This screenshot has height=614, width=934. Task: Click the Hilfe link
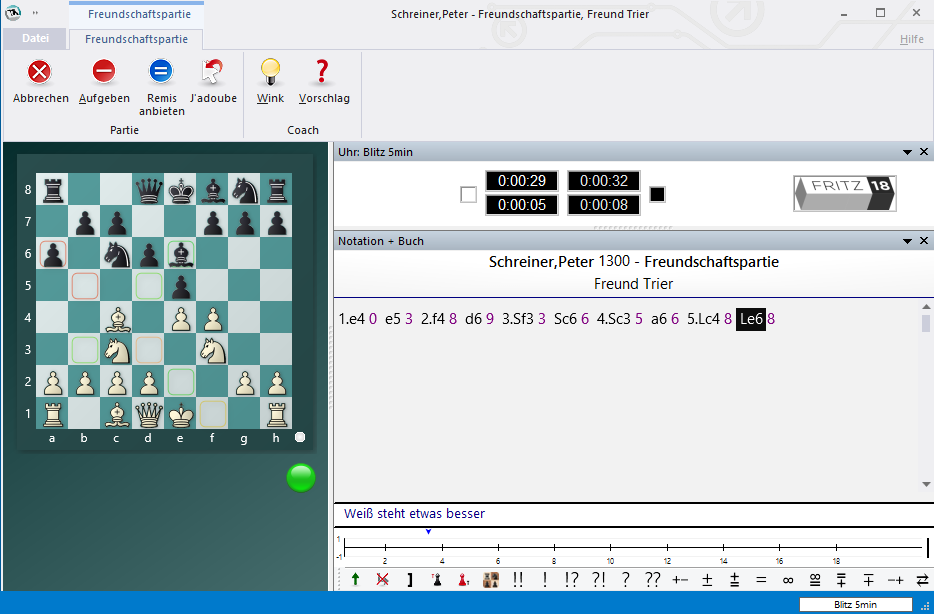[911, 39]
